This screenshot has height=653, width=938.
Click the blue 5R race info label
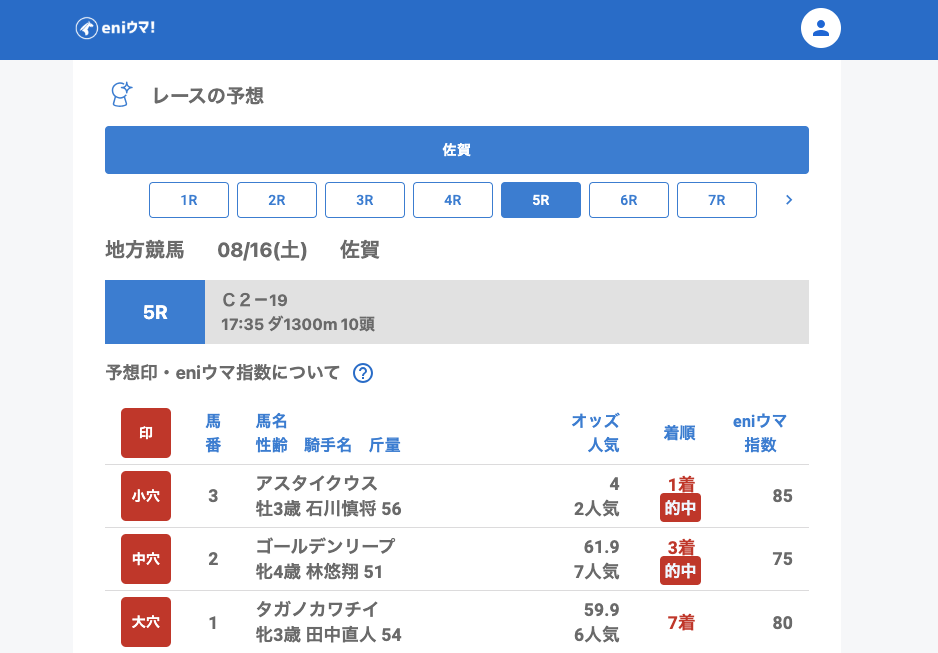click(155, 312)
